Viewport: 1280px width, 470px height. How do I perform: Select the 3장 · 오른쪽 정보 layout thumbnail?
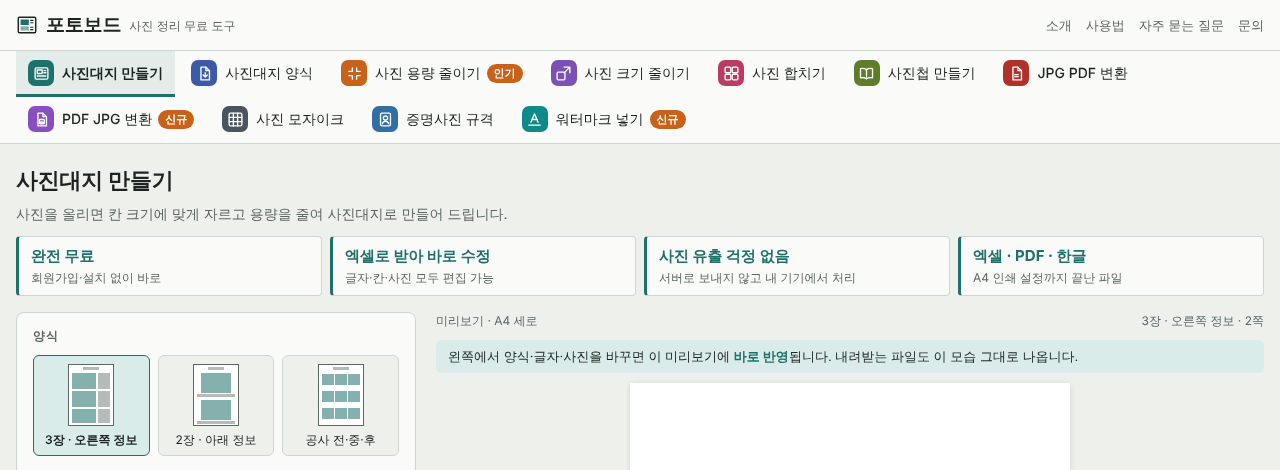[x=91, y=405]
